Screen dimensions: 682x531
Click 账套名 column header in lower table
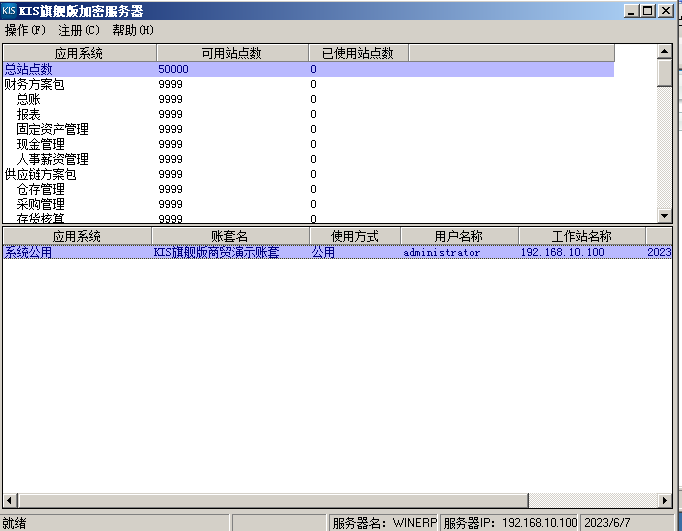point(230,236)
